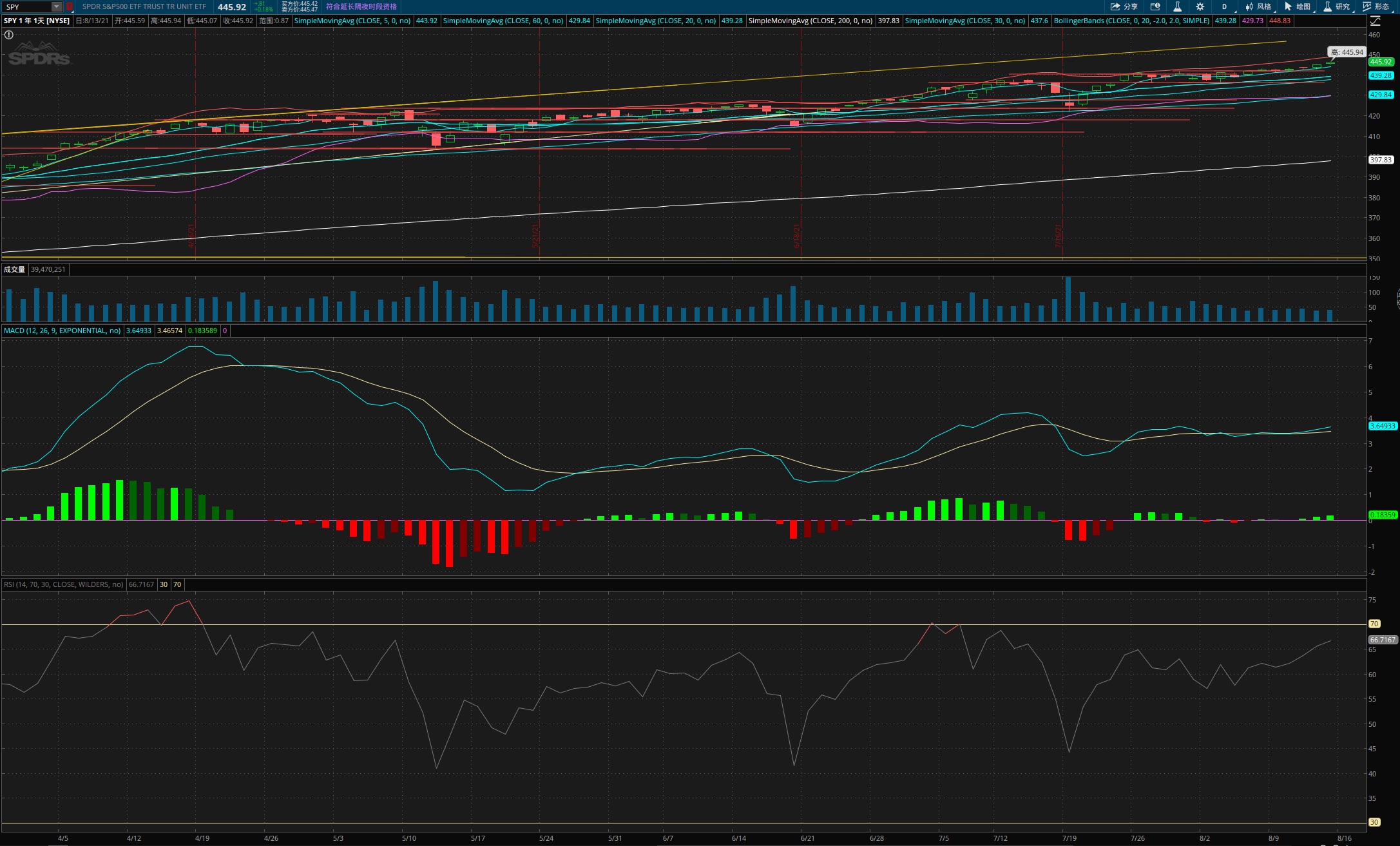The width and height of the screenshot is (1400, 846).
Task: Click the Bollinger lower band value 429.73
Action: [x=1252, y=21]
